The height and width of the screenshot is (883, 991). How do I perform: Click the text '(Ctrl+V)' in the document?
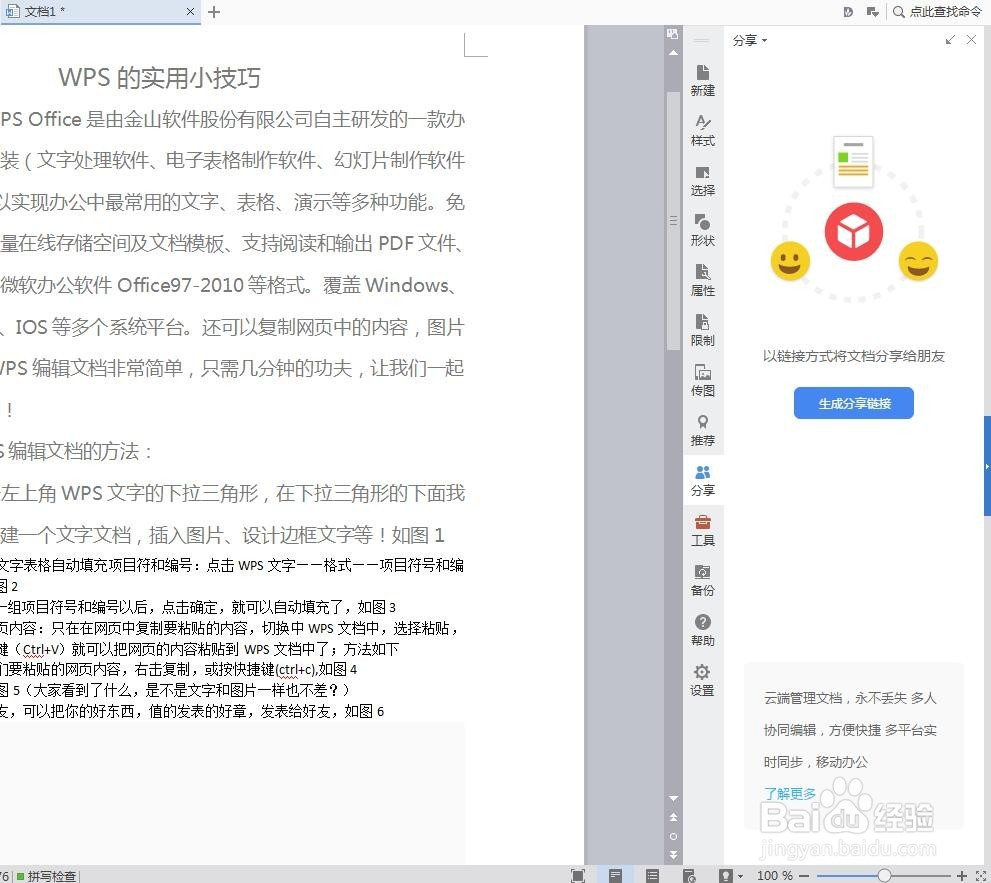(x=42, y=649)
